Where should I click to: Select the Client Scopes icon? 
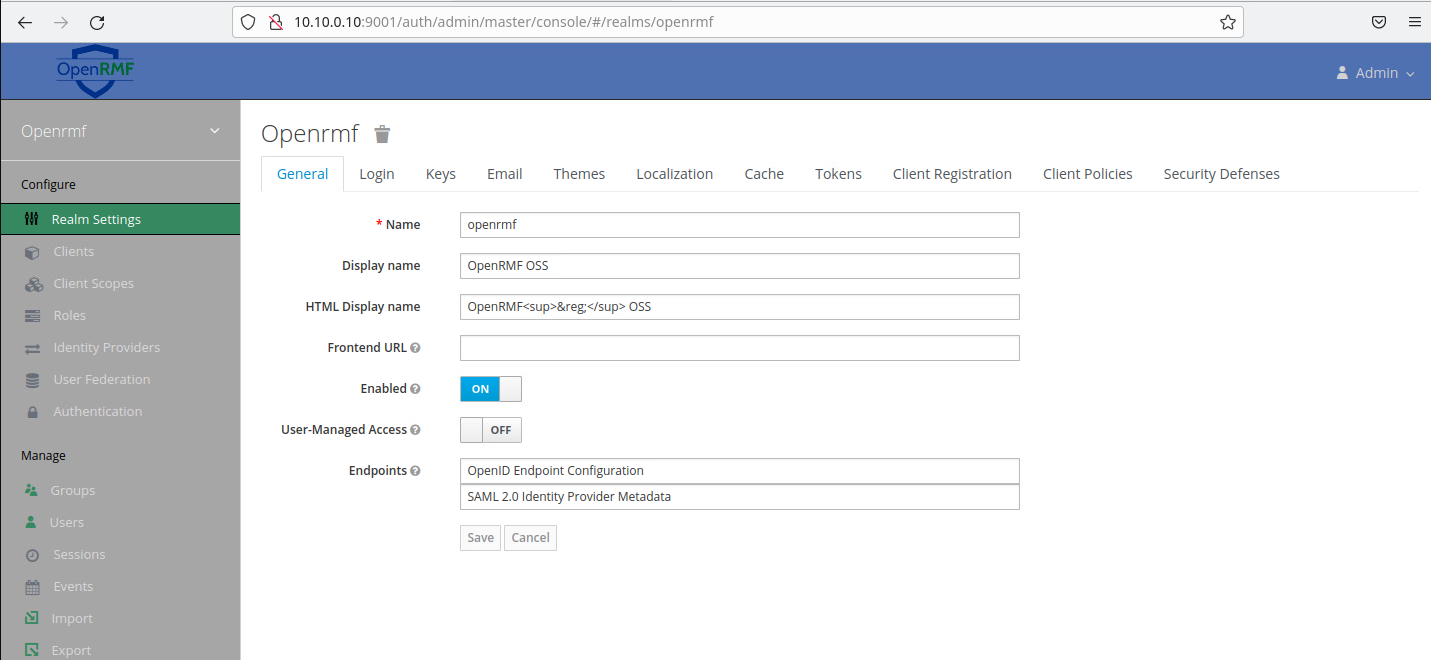31,283
